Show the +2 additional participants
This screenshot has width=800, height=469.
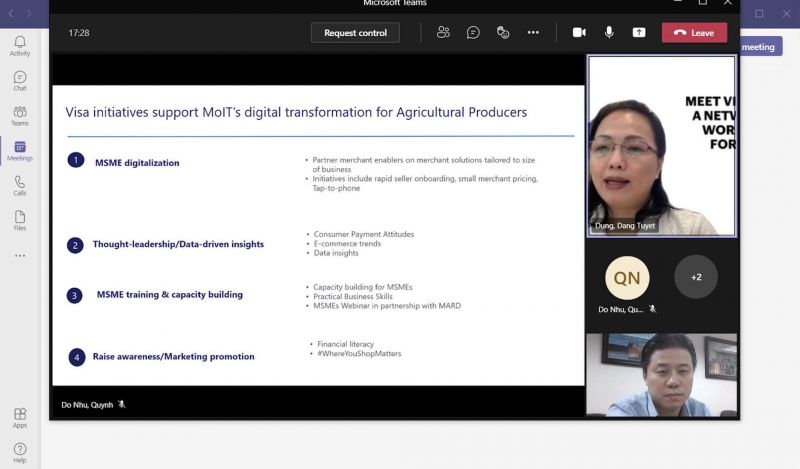pos(696,277)
